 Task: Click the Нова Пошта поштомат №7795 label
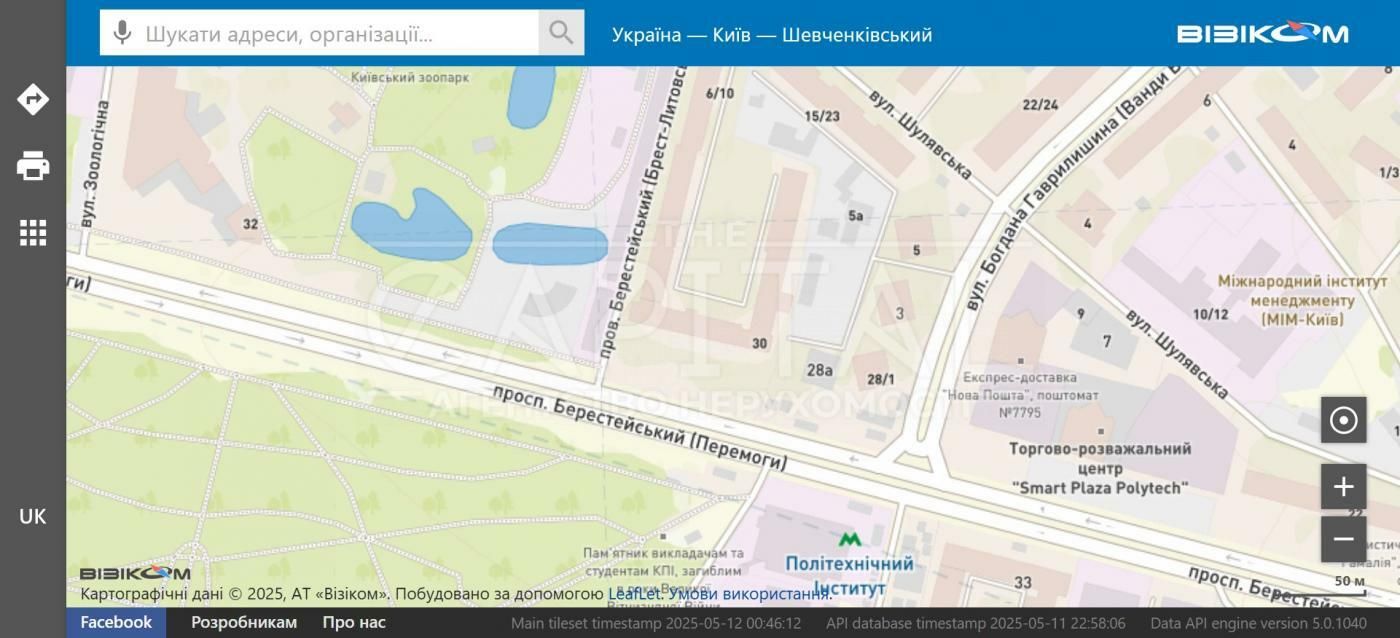click(1020, 394)
